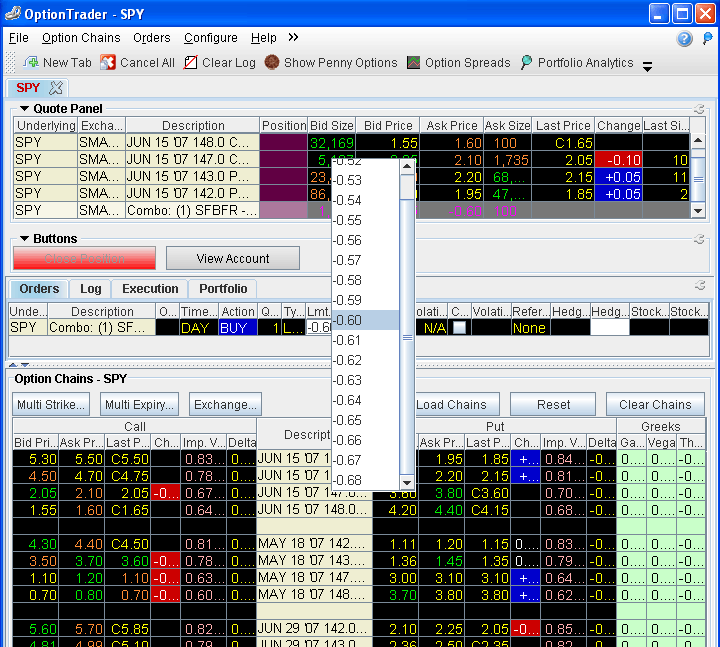Viewport: 720px width, 647px height.
Task: Collapse the Quote Panel section
Action: pos(24,108)
